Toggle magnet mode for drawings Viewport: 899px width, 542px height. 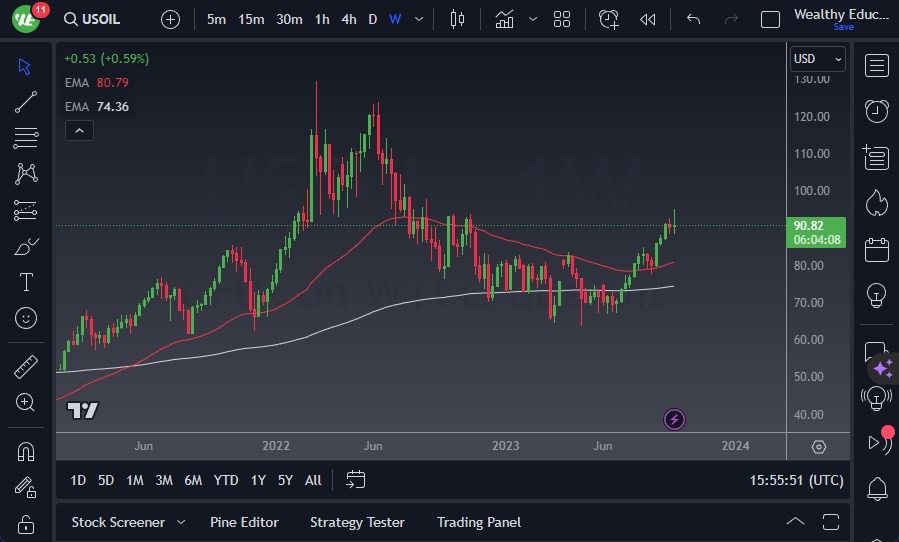(x=26, y=451)
